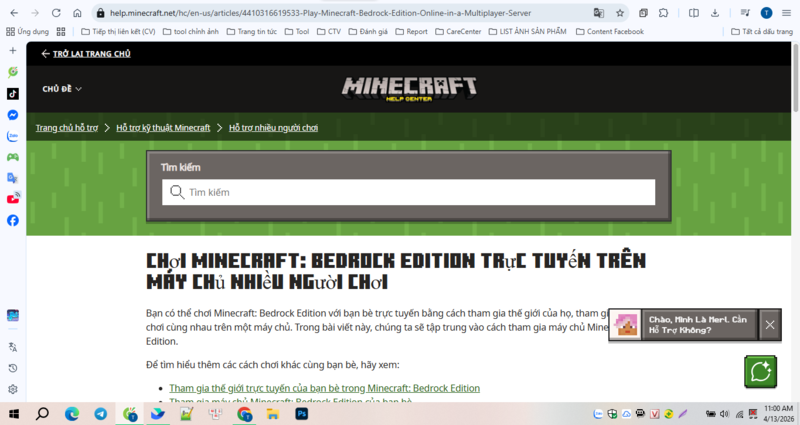Open Messenger from the browser sidebar
Viewport: 800px width, 425px height.
(13, 115)
